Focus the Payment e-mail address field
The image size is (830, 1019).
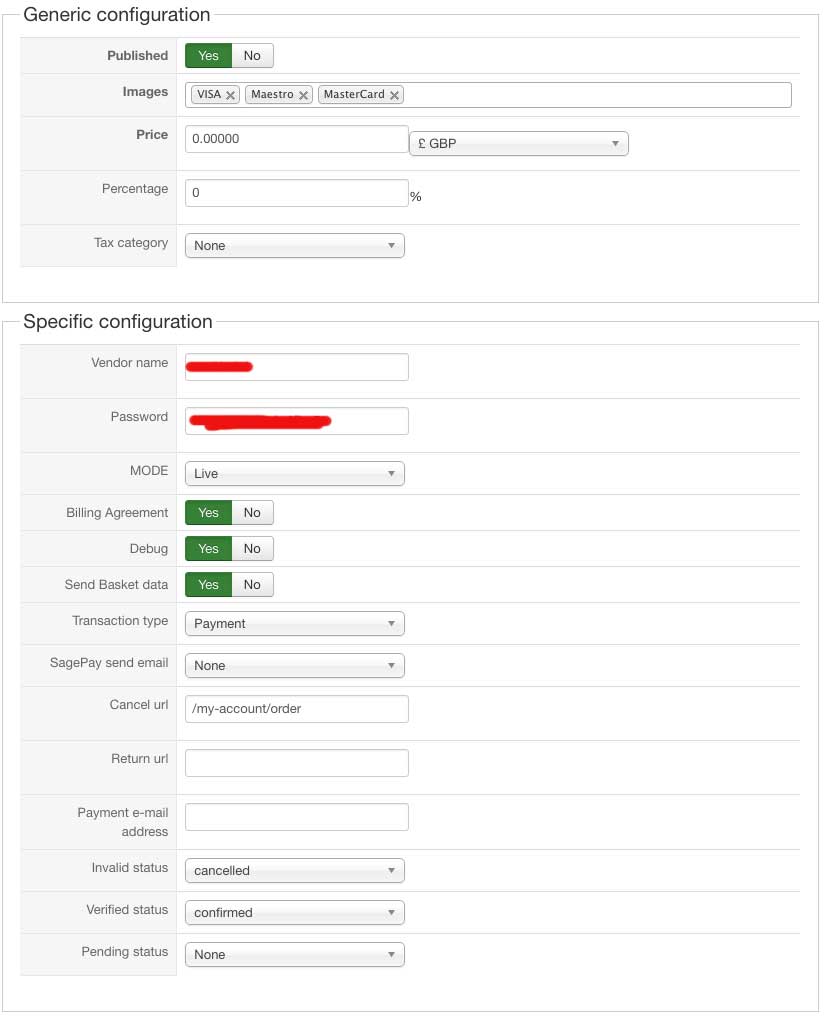296,817
